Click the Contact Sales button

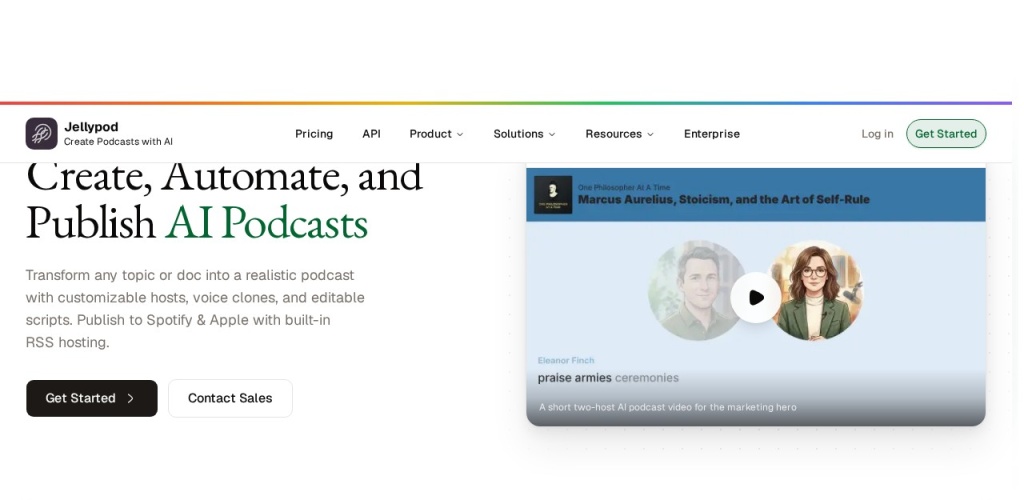click(230, 398)
